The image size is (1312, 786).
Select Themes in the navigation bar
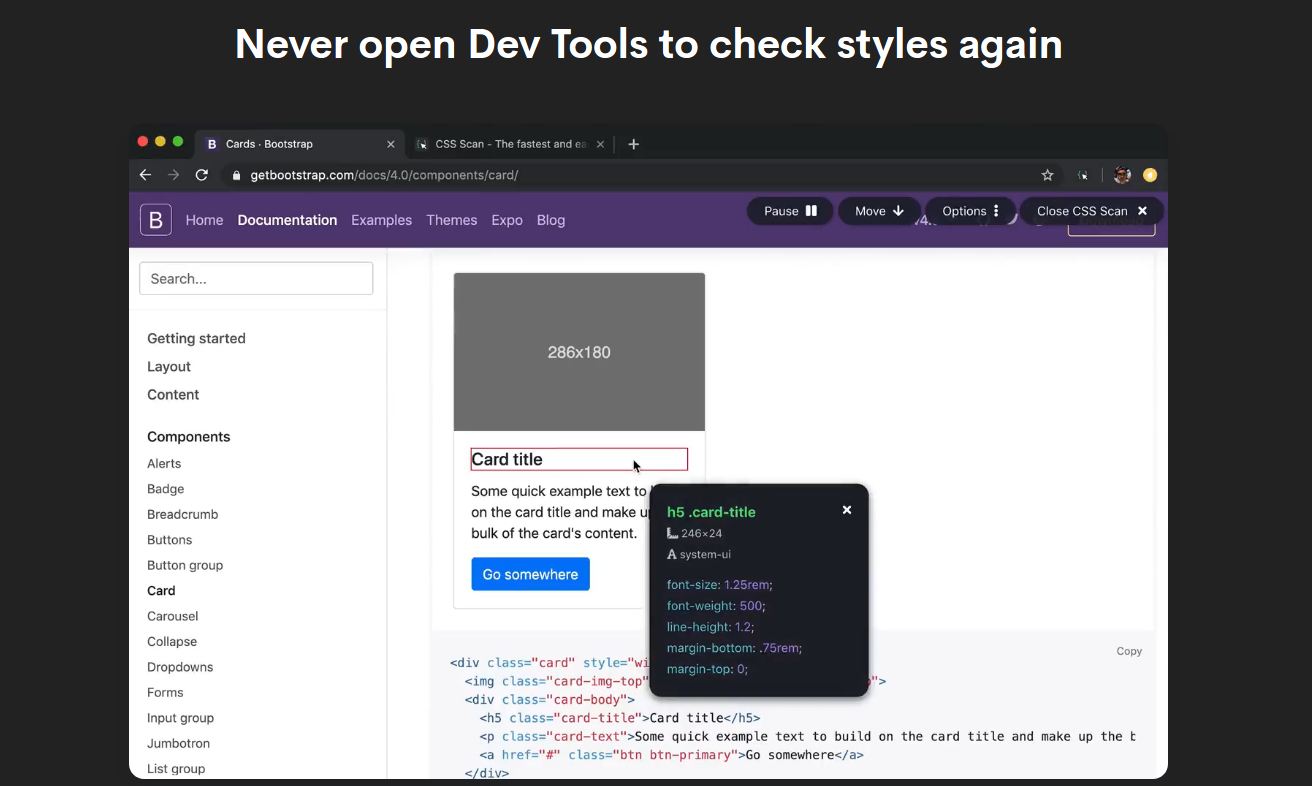(x=451, y=220)
